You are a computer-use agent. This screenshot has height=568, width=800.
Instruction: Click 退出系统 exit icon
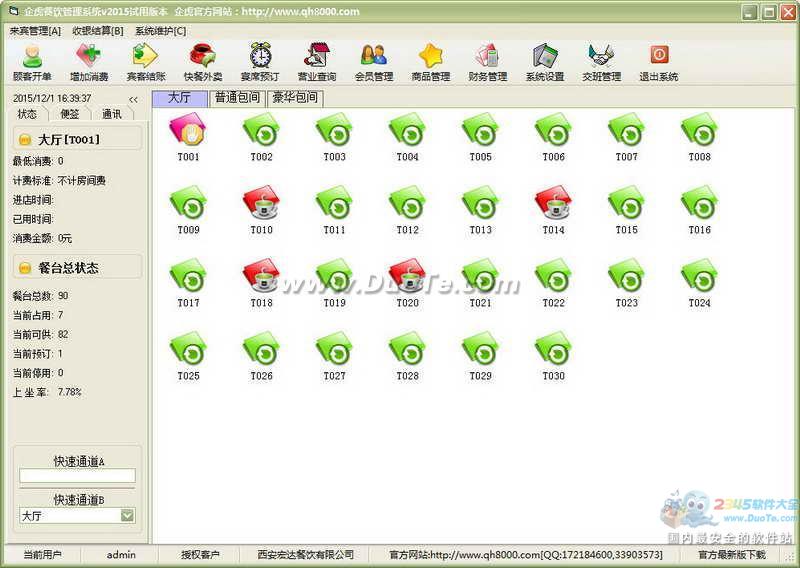tap(659, 62)
